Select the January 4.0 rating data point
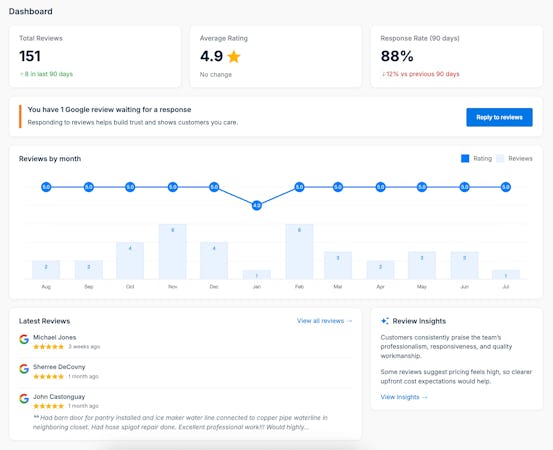The image size is (553, 450). pyautogui.click(x=257, y=205)
